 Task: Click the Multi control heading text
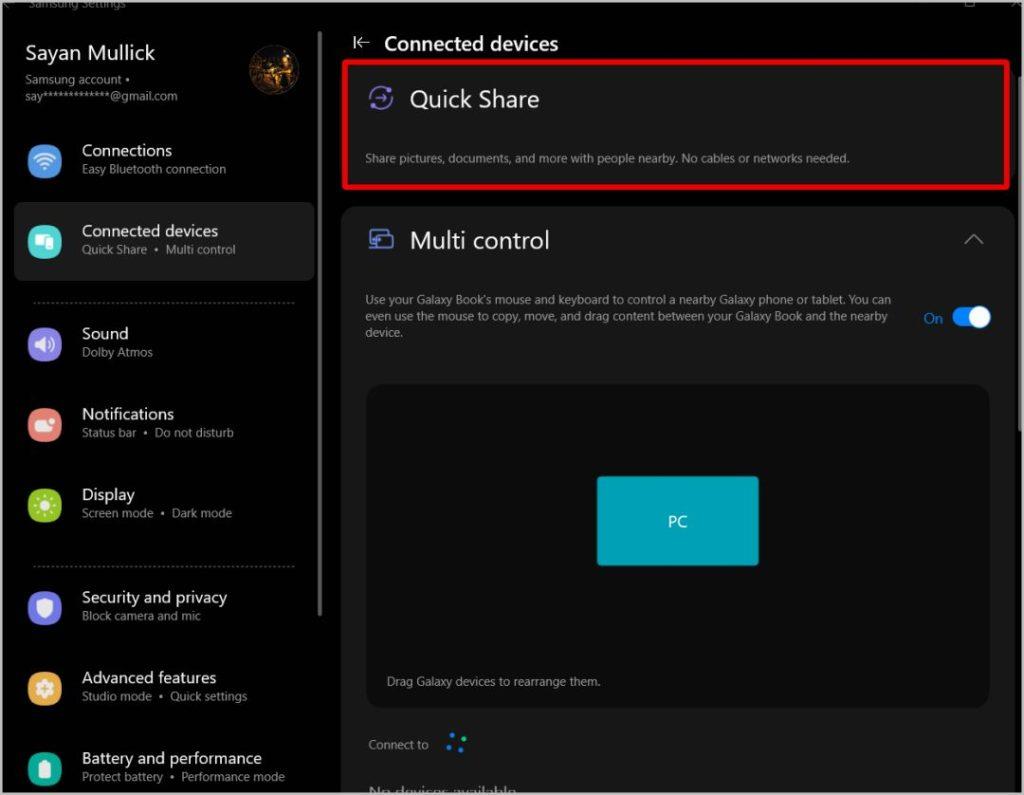479,240
